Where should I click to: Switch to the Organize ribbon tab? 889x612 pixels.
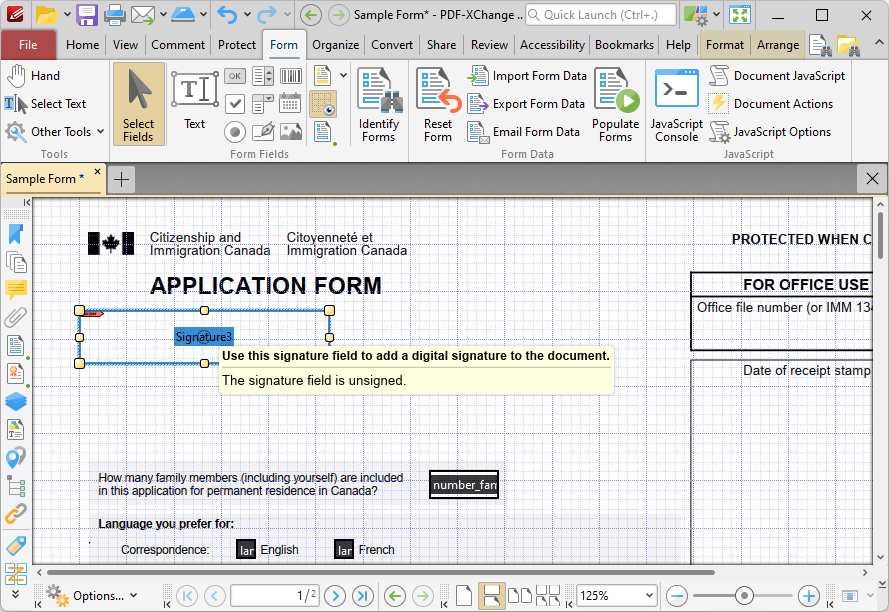(335, 45)
